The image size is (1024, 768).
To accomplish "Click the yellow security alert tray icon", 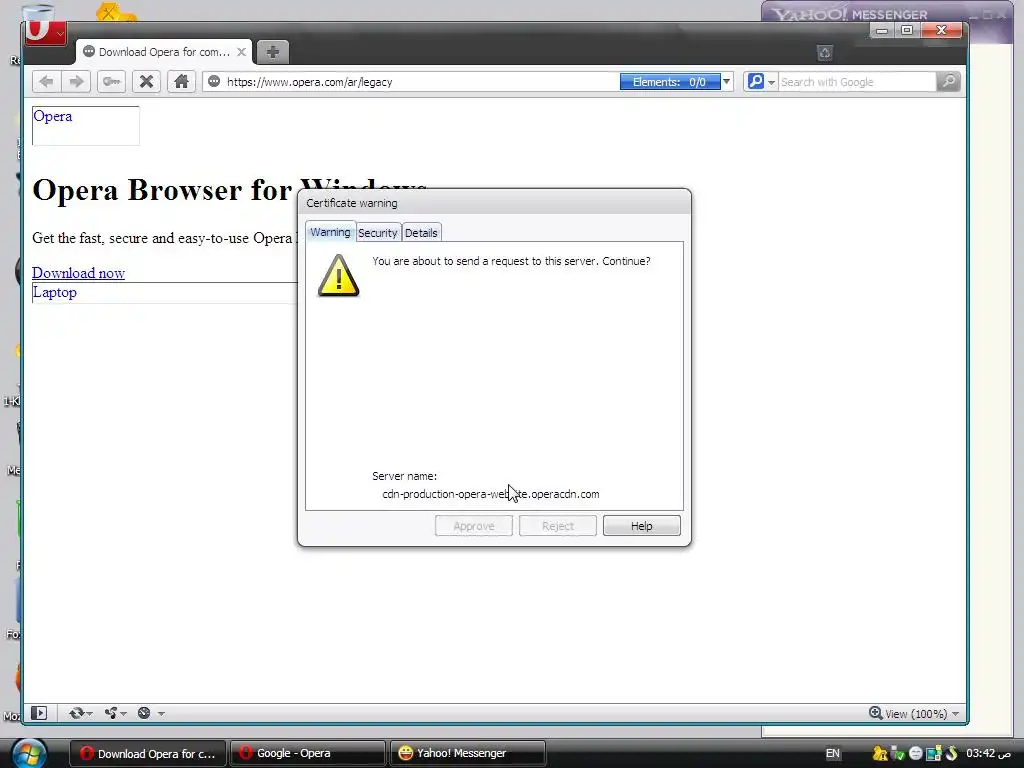I will tap(880, 753).
